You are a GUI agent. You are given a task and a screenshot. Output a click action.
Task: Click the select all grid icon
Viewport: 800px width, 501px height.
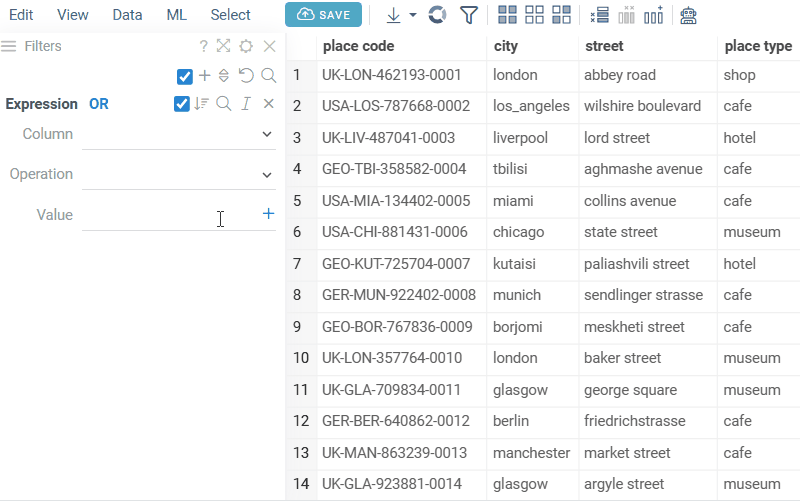pos(507,15)
